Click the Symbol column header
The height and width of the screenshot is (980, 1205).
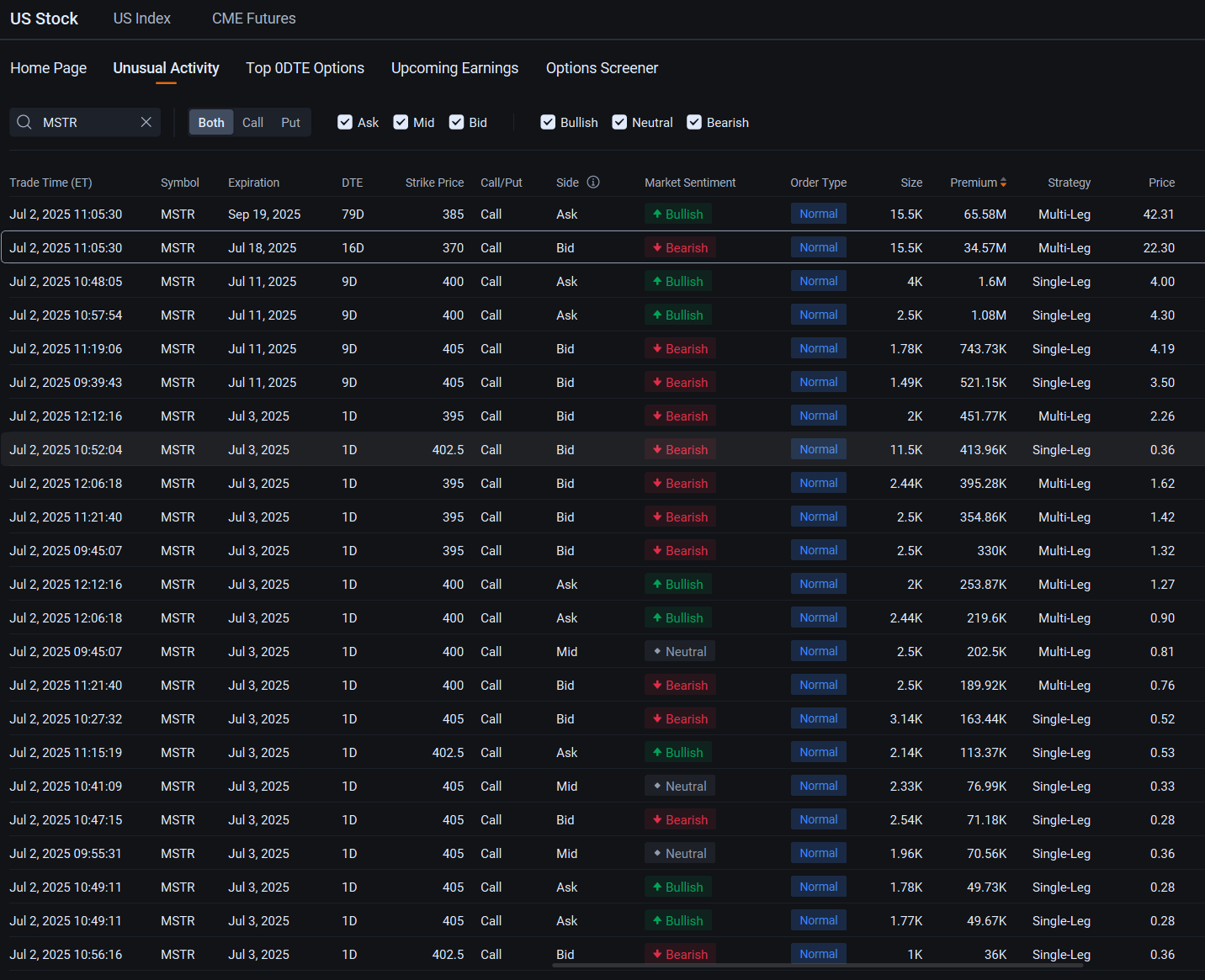coord(180,183)
